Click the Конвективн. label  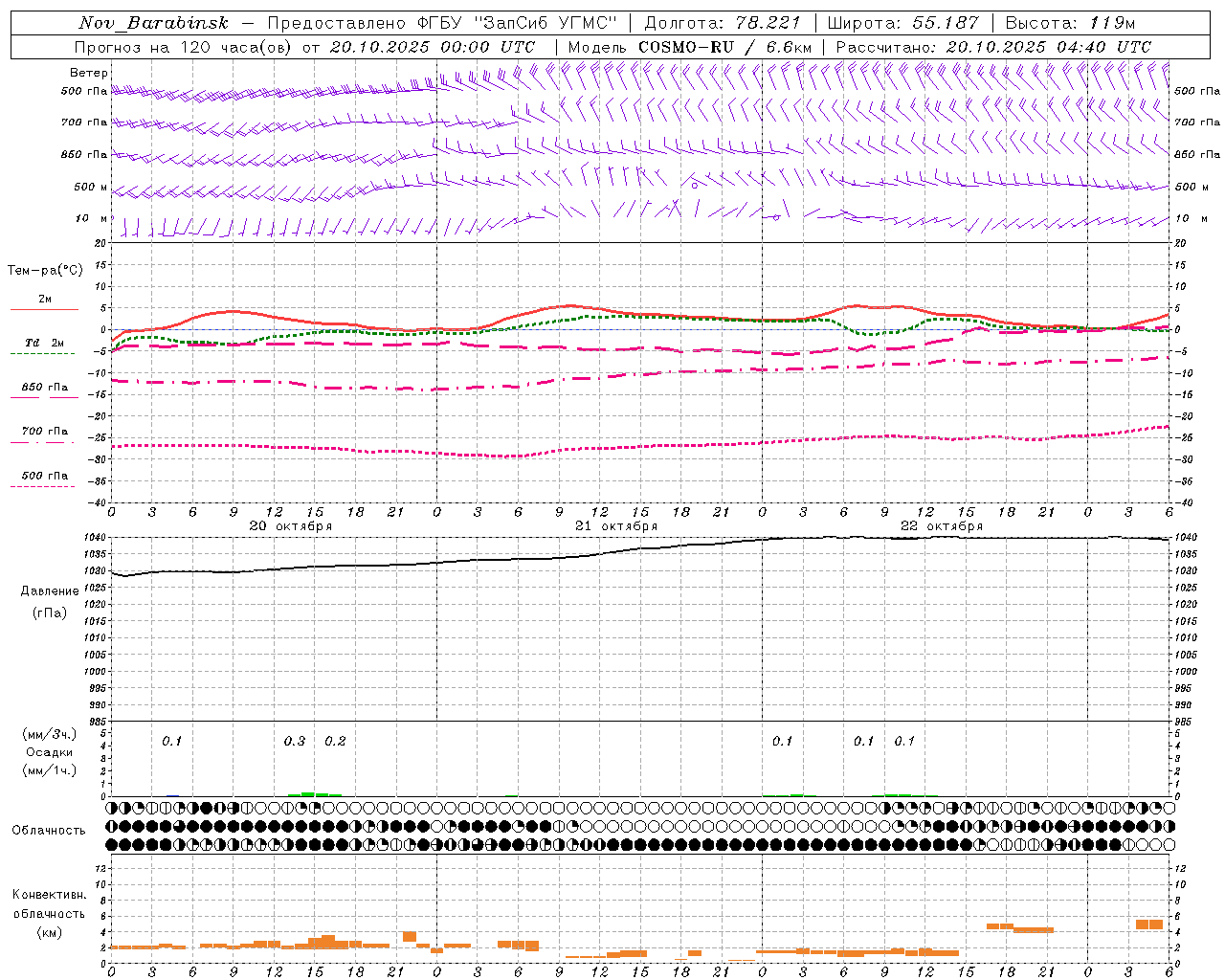50,895
